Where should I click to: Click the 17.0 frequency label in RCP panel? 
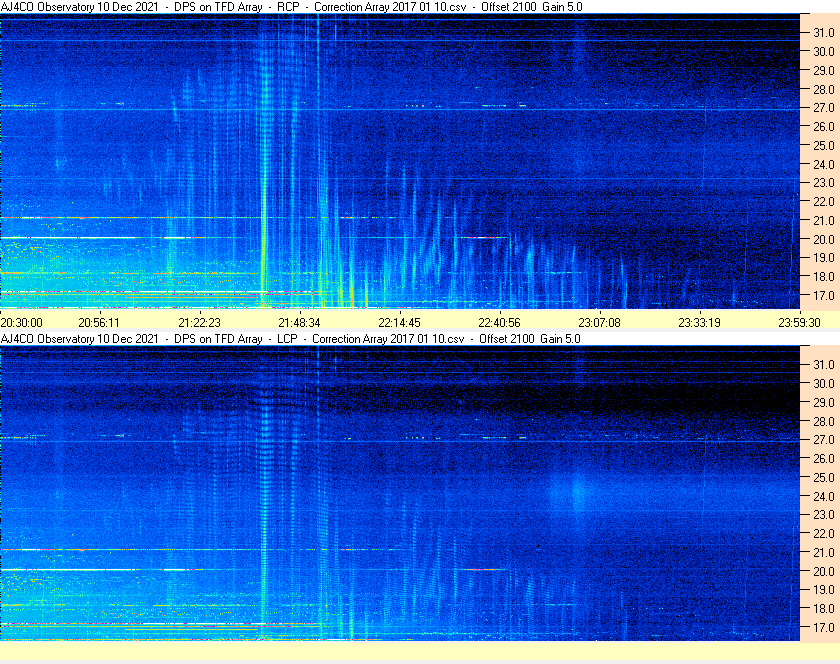pyautogui.click(x=824, y=295)
